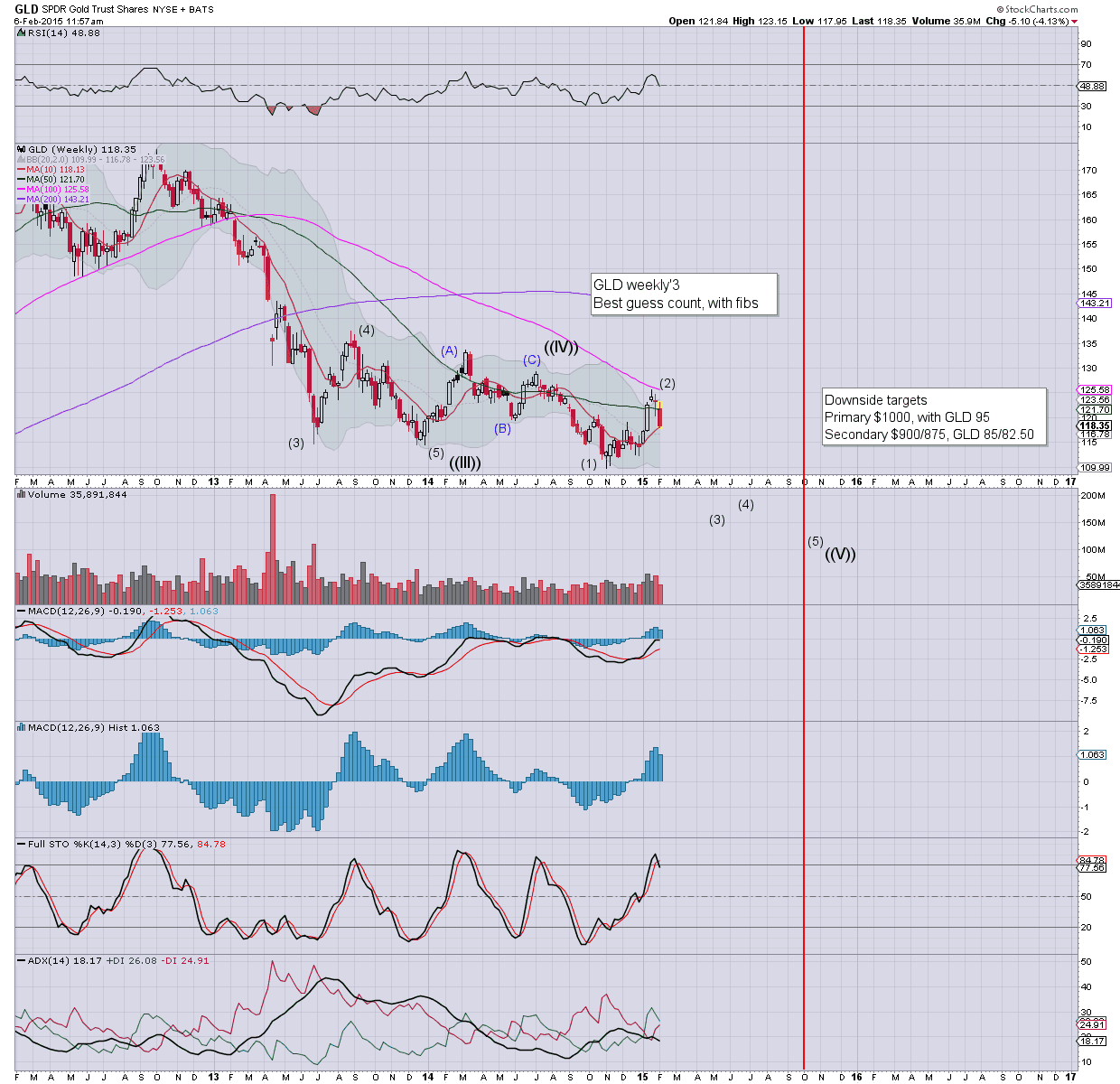
Task: Click the 'MACD(12,26,9) Hist 1.063' panel label
Action: [94, 727]
